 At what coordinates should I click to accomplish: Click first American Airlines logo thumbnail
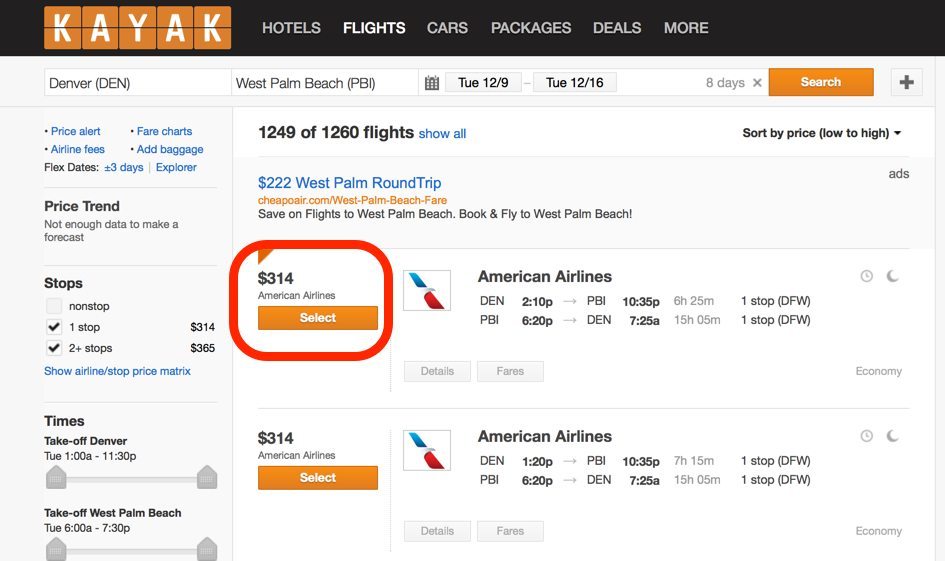coord(427,290)
